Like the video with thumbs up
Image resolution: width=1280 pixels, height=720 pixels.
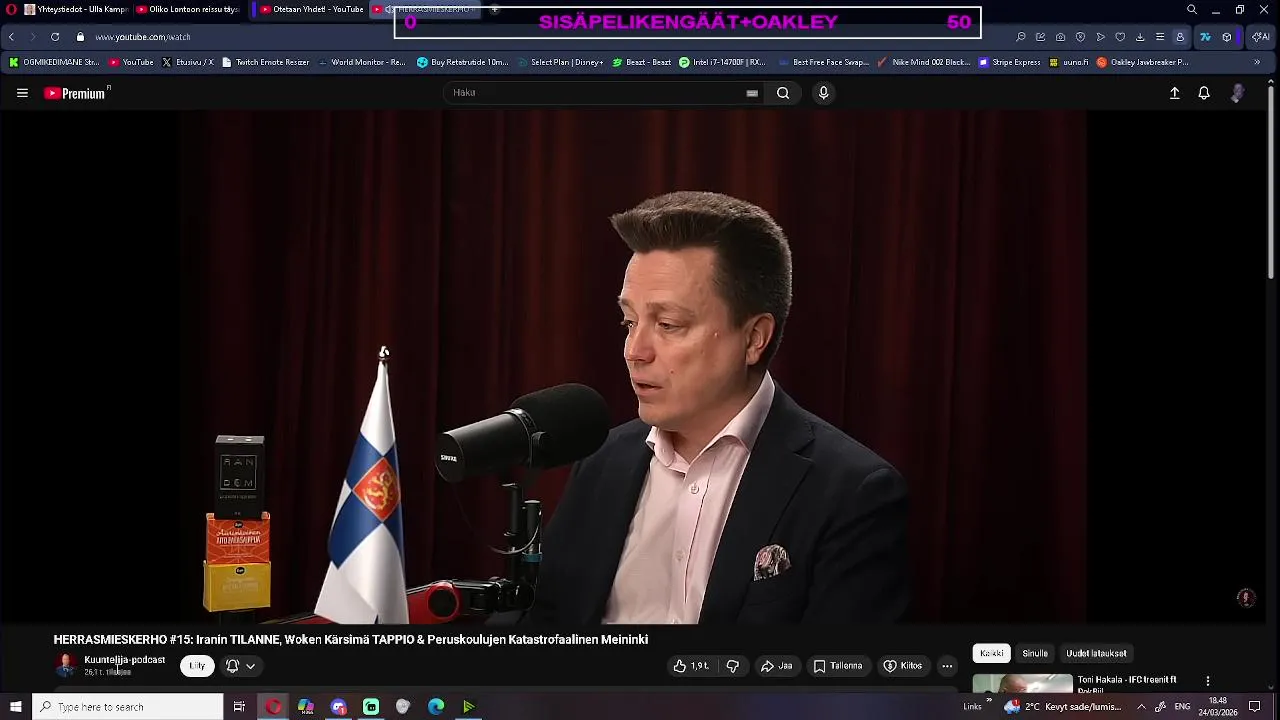click(x=691, y=666)
